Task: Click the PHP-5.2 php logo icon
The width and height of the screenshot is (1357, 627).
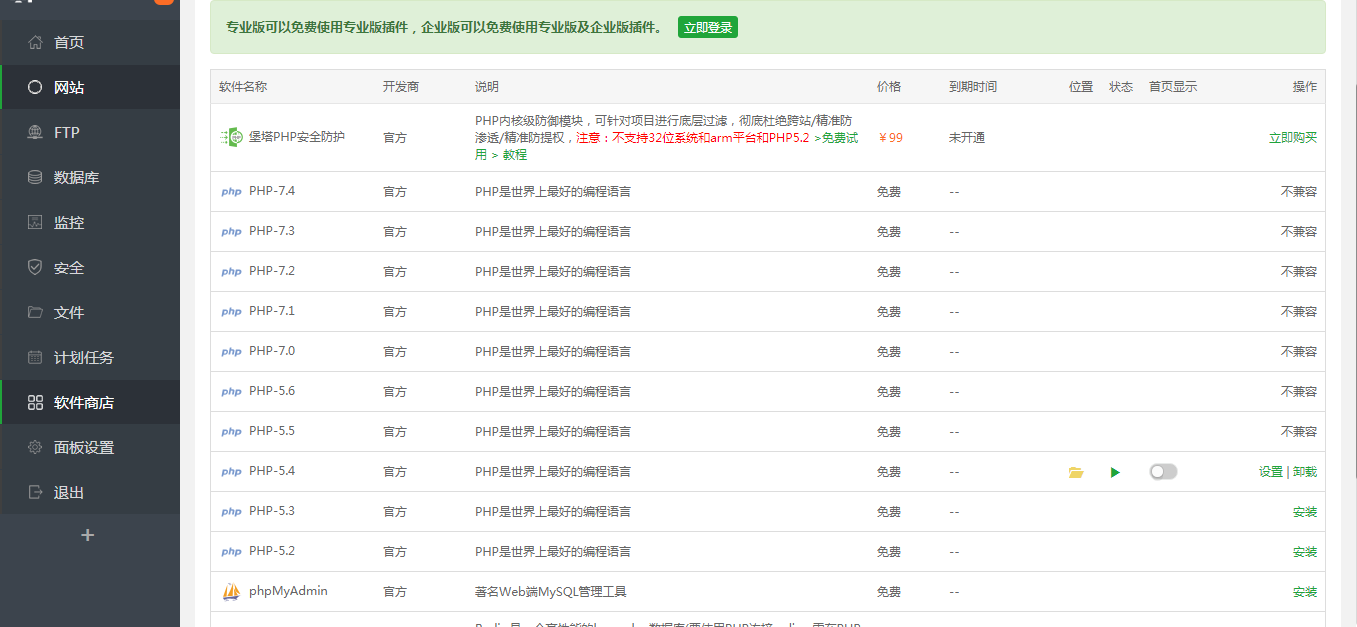Action: point(231,552)
